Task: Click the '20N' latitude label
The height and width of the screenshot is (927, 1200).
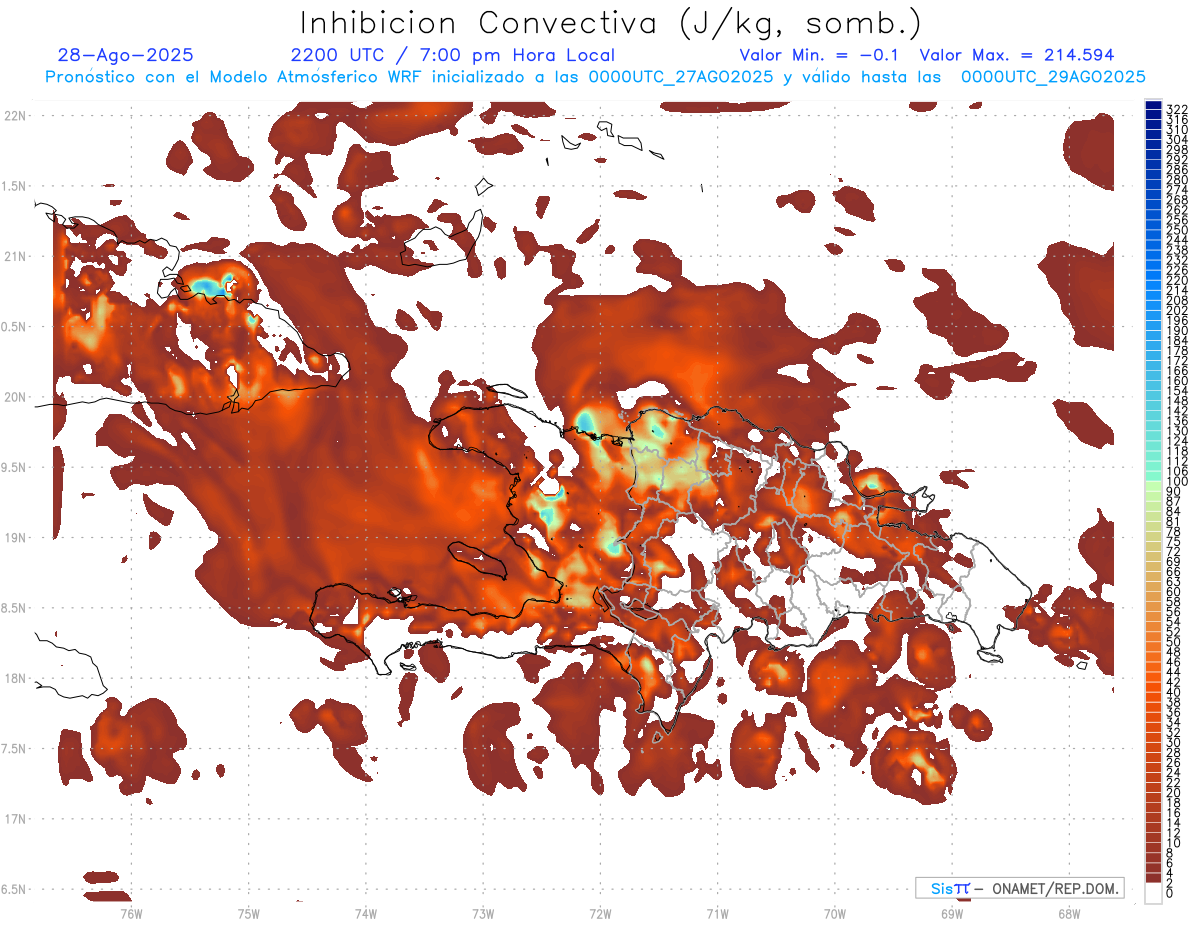Action: click(15, 397)
